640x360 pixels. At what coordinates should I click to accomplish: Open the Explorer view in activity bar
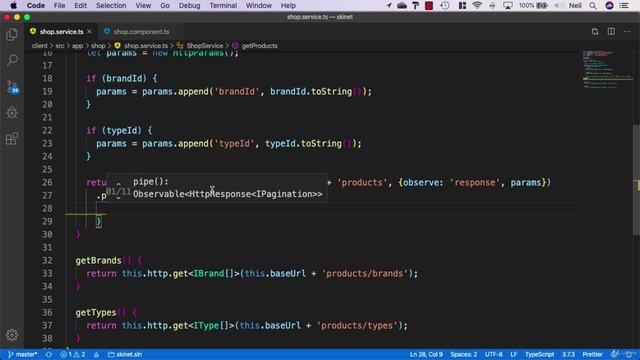(x=12, y=35)
